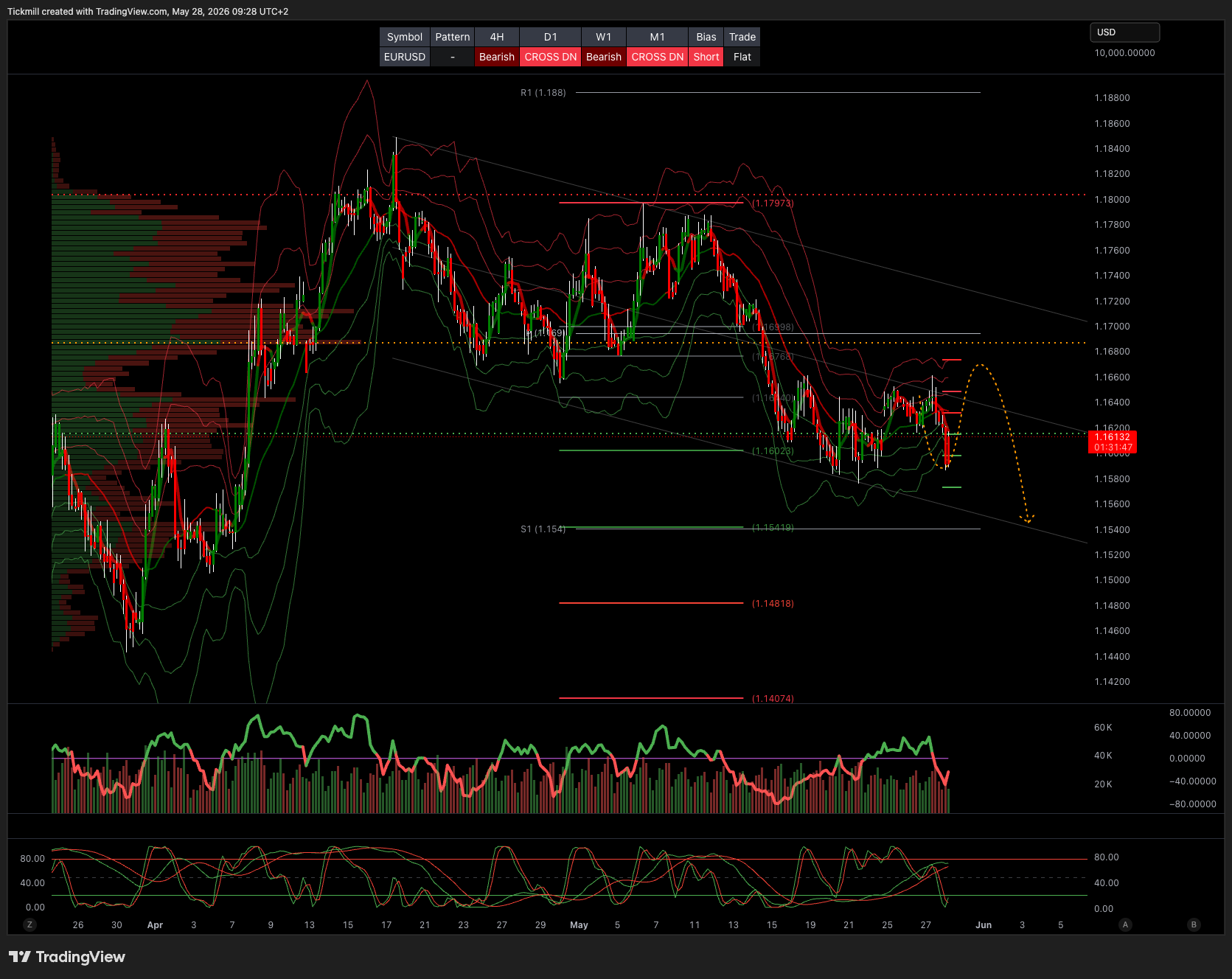The width and height of the screenshot is (1232, 979).
Task: Open the USD currency box
Action: point(1124,32)
